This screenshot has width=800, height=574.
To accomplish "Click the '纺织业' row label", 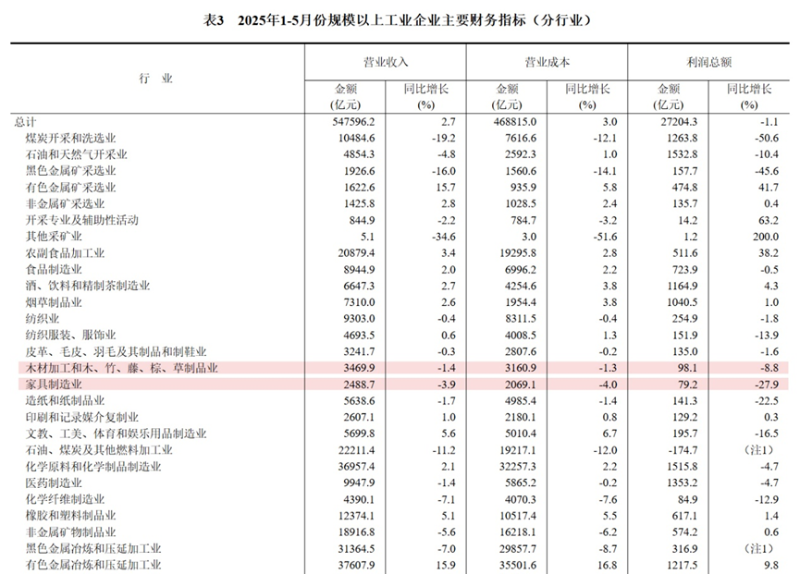I will click(x=42, y=318).
